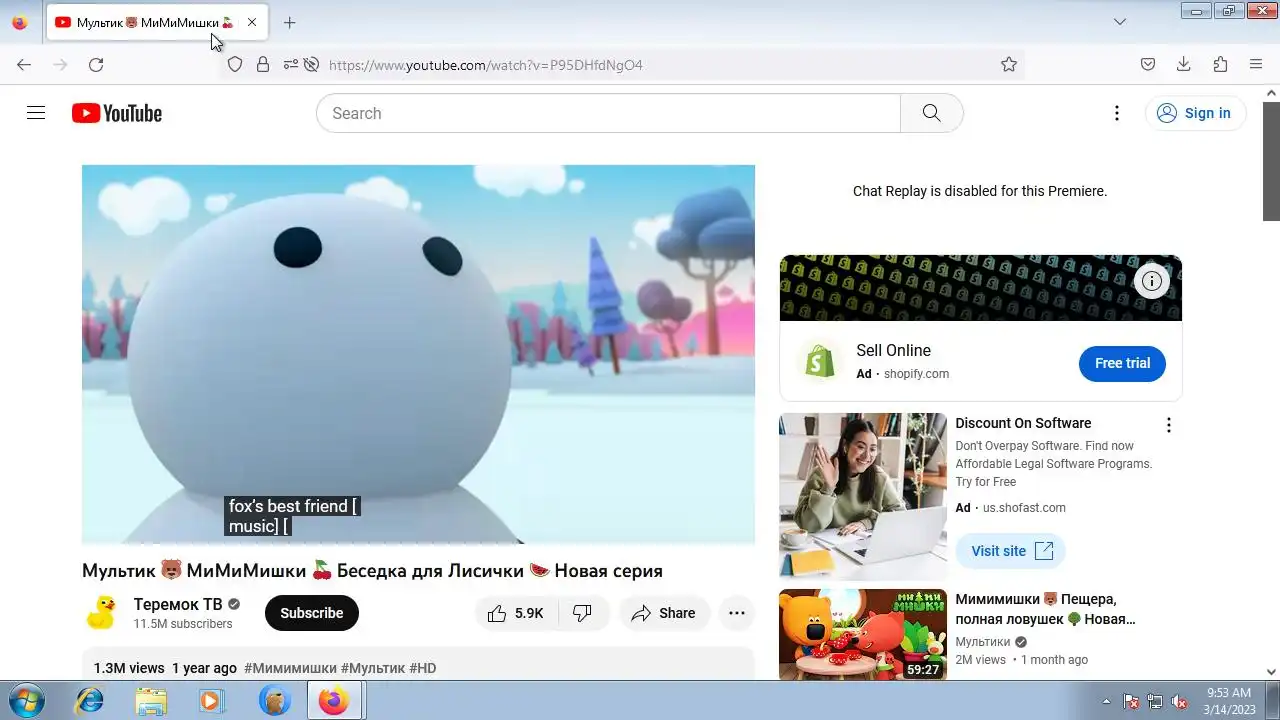This screenshot has height=720, width=1280.
Task: Open Теремок ТВ channel avatar
Action: pyautogui.click(x=102, y=613)
